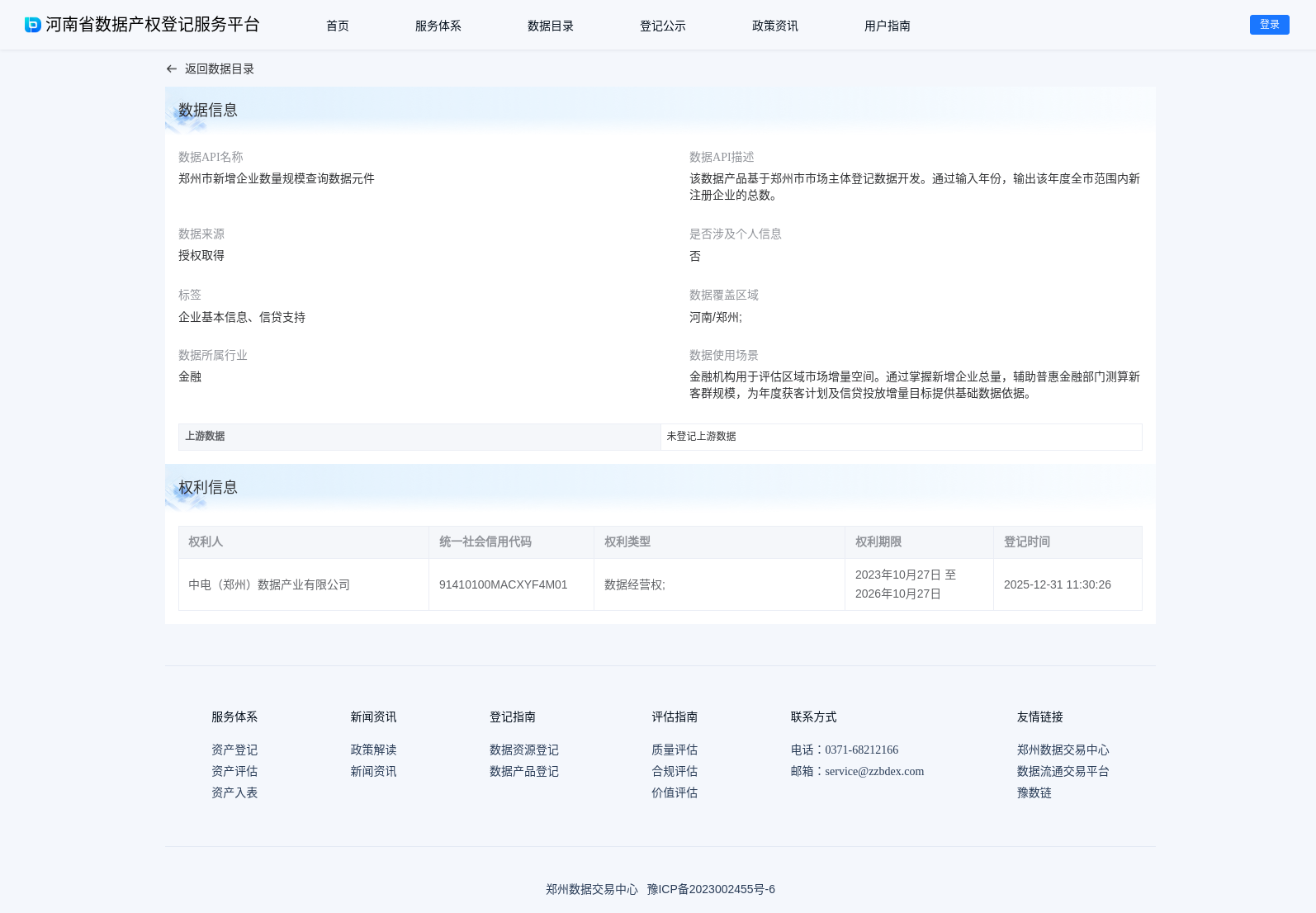Open 用户指南 navigation item
1316x913 pixels.
coord(888,26)
